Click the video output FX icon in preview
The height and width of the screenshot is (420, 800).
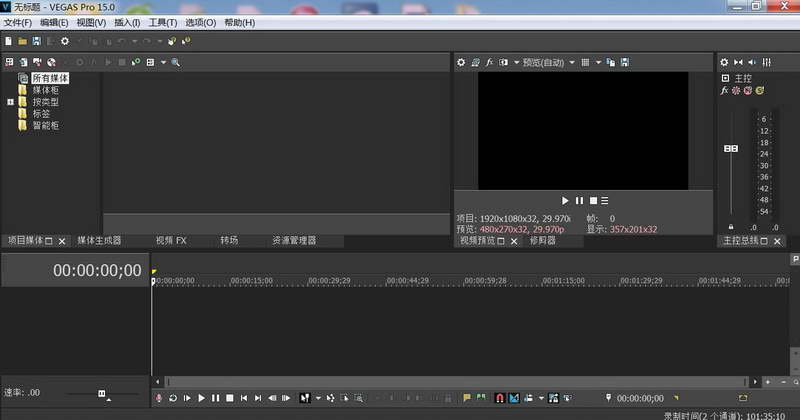[489, 62]
